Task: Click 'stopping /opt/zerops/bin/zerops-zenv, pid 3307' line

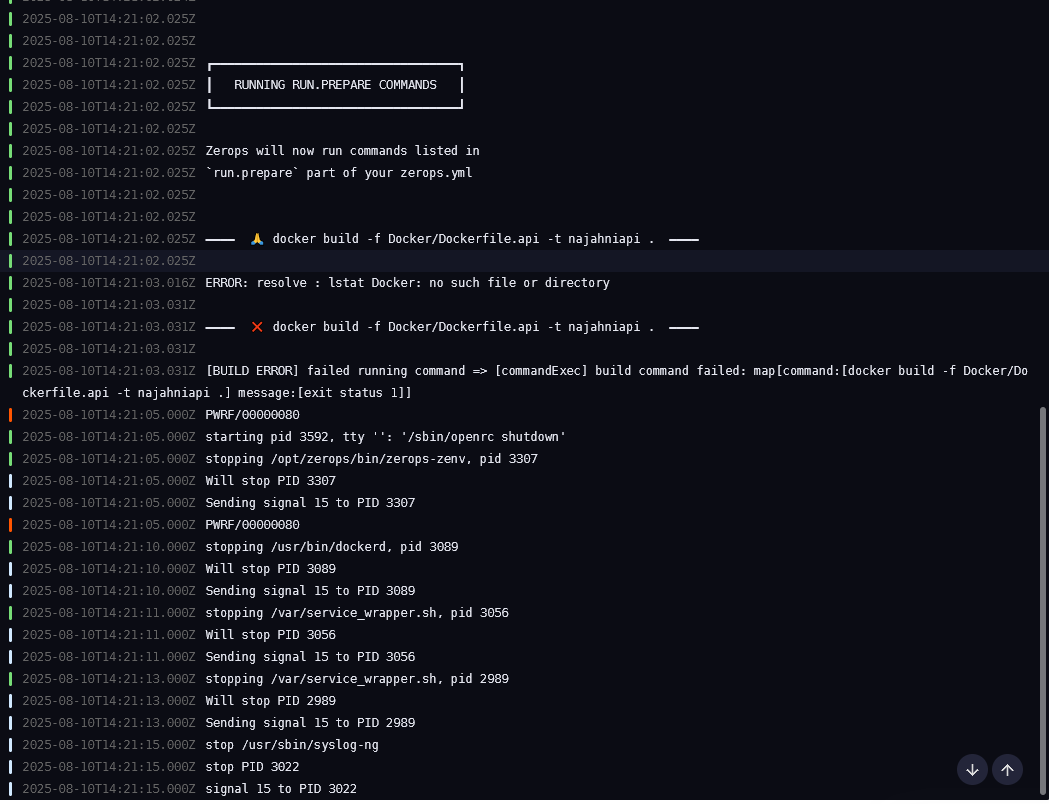Action: point(371,459)
